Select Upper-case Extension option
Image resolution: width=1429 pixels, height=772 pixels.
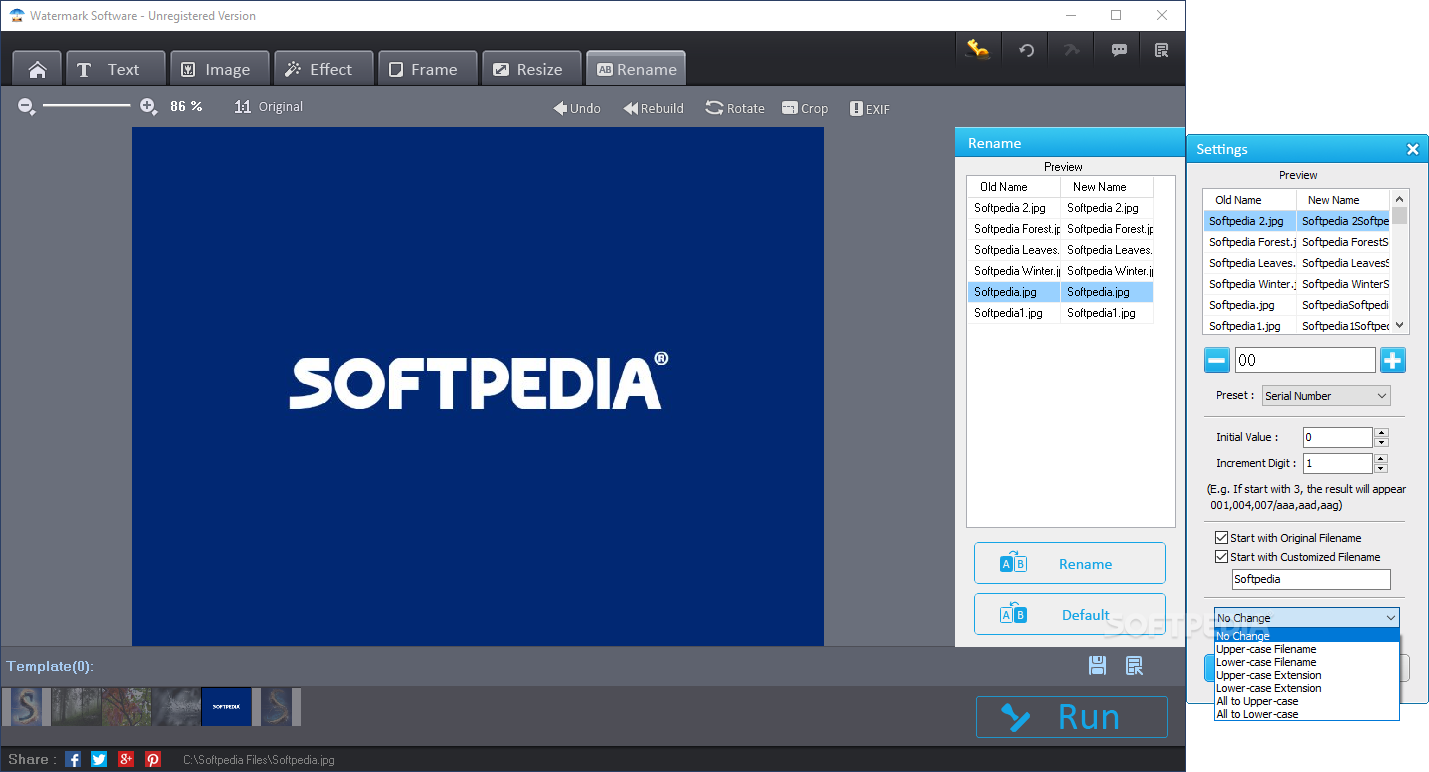1307,675
